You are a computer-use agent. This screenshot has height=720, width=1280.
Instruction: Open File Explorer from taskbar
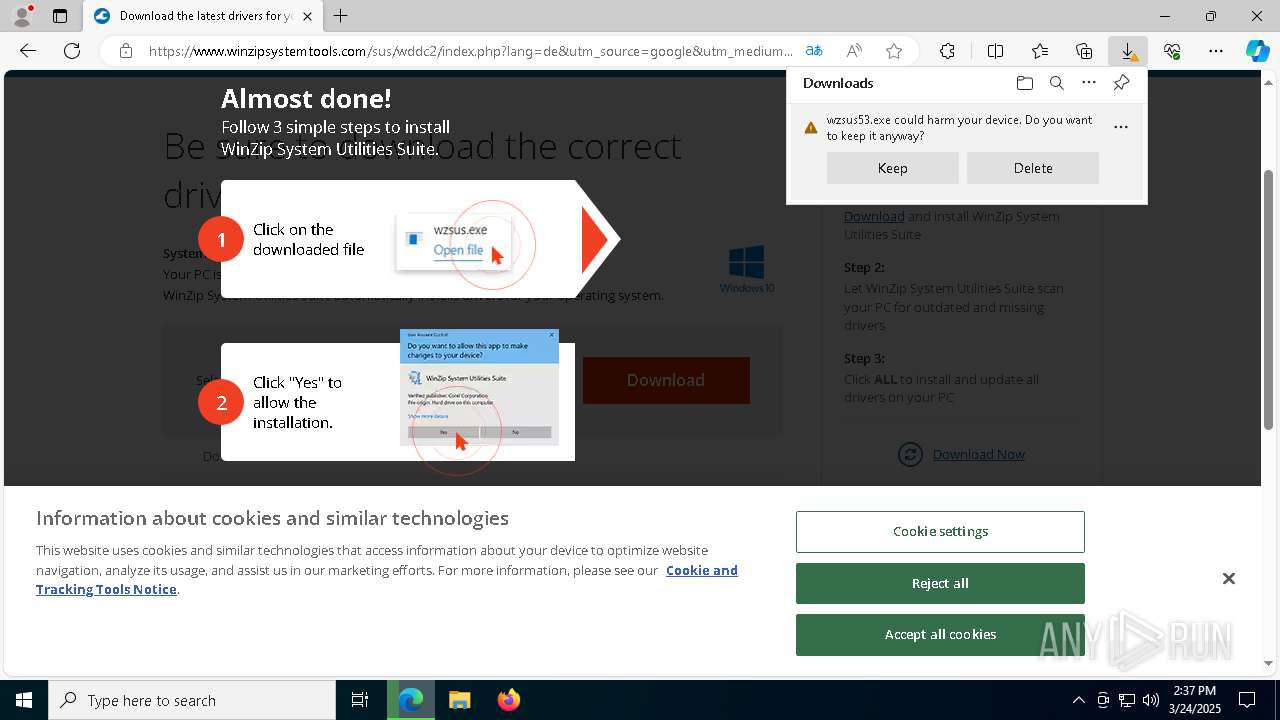[460, 700]
